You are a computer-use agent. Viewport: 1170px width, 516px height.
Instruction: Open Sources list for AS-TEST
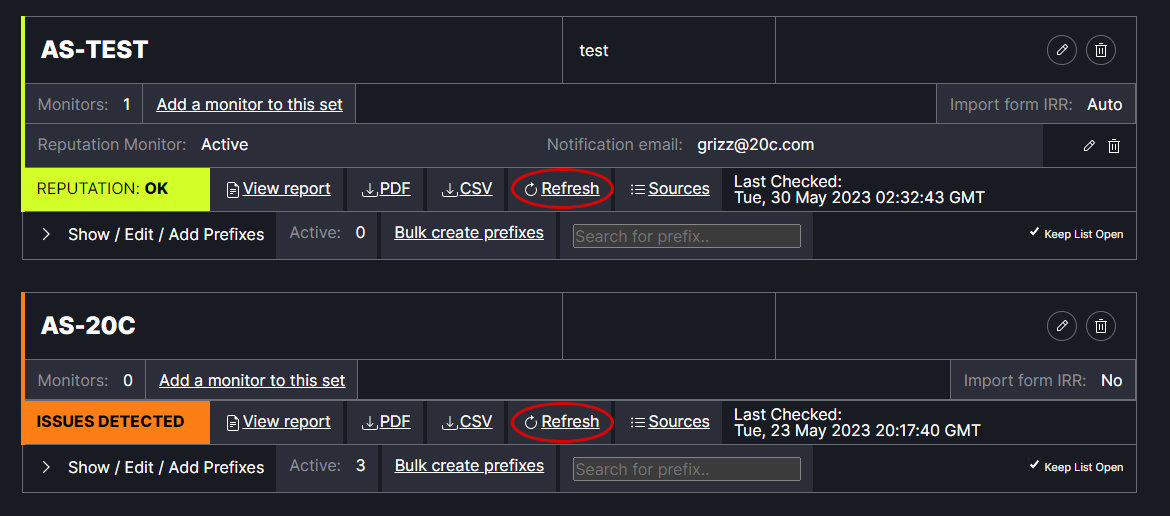[x=670, y=189]
